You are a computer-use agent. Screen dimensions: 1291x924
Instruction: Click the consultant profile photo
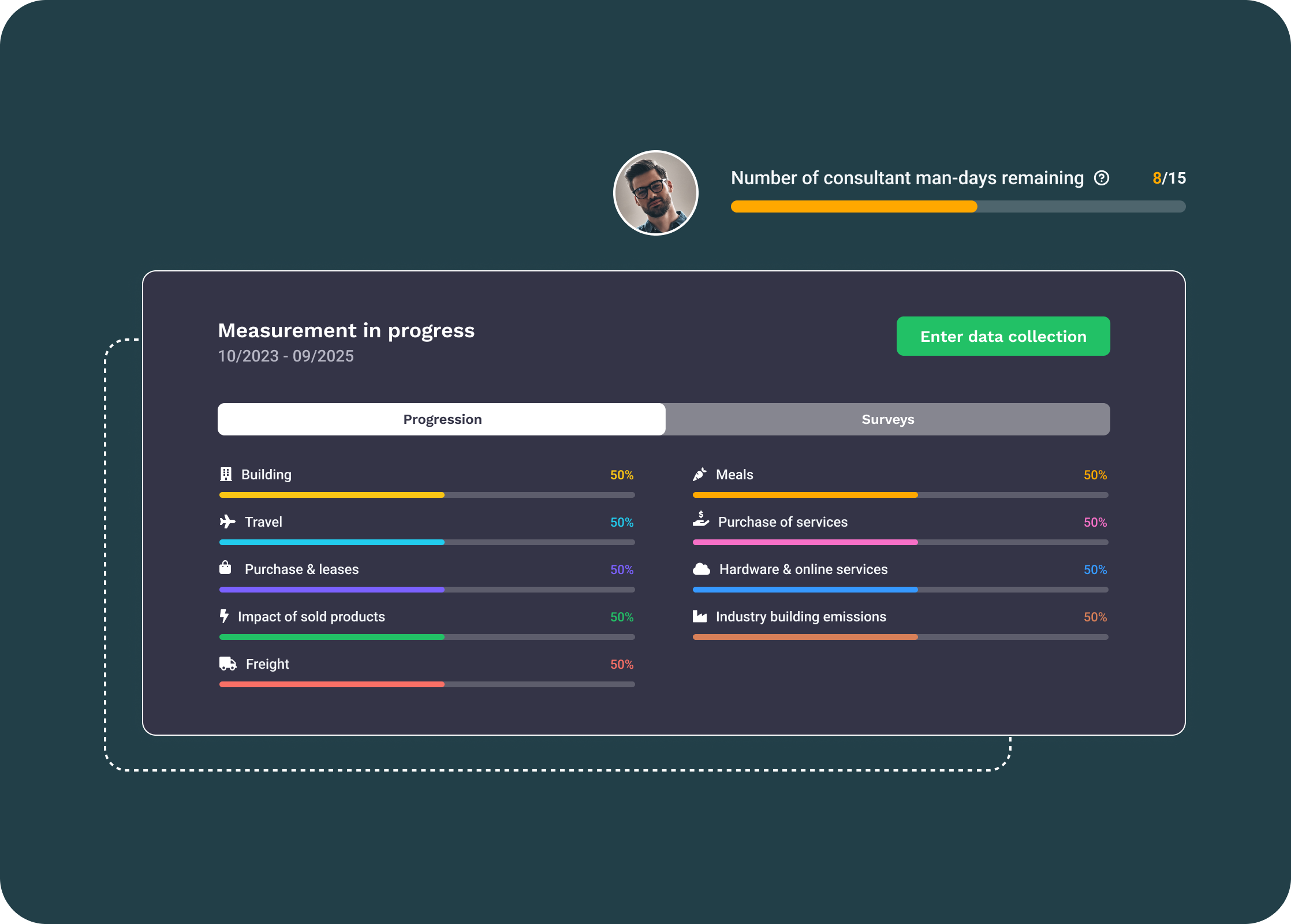(x=656, y=193)
